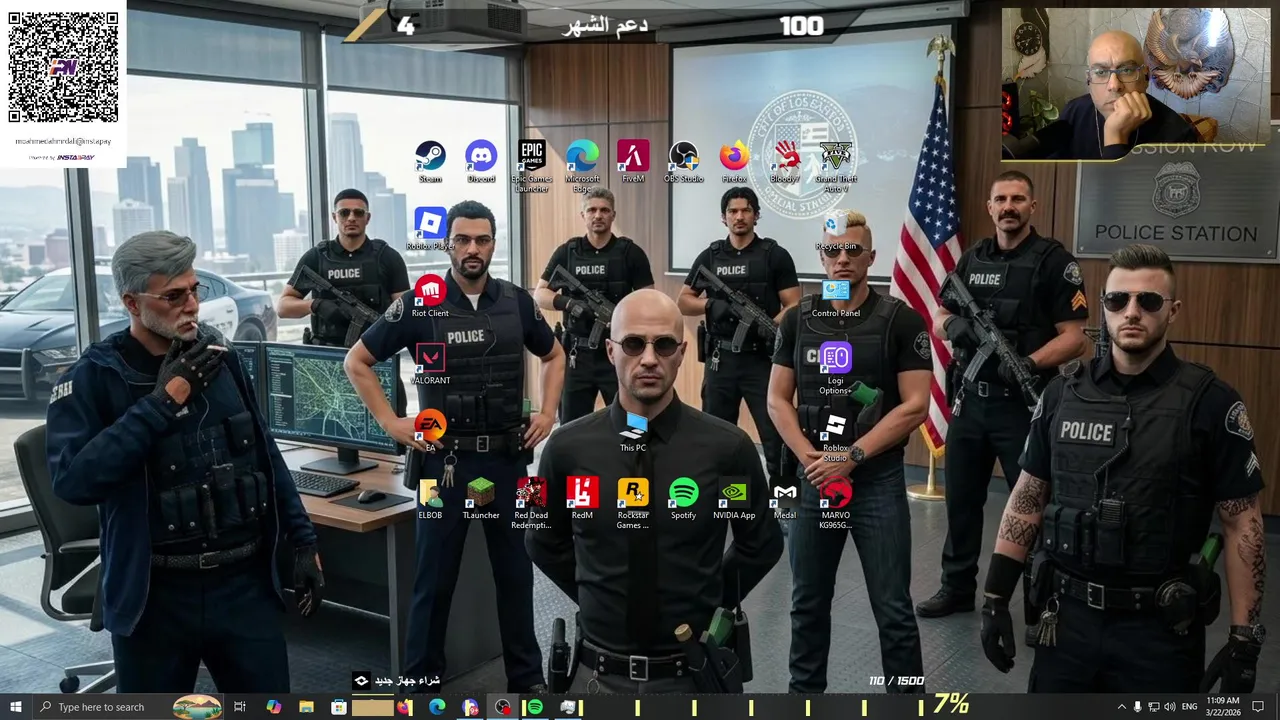Click the Logi Options+ shortcut
1280x720 pixels.
tap(836, 368)
